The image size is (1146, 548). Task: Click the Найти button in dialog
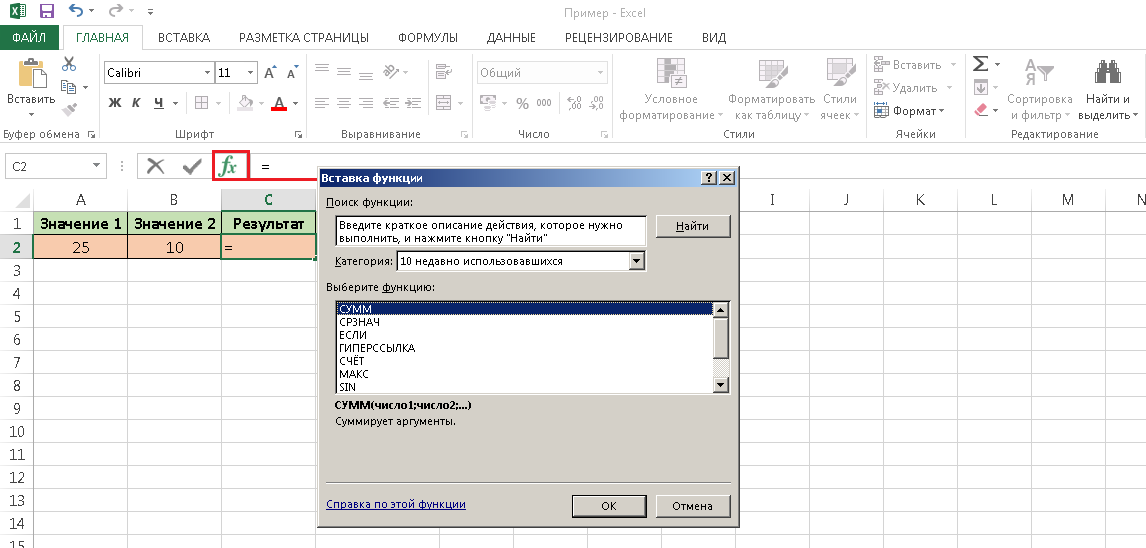pyautogui.click(x=692, y=227)
